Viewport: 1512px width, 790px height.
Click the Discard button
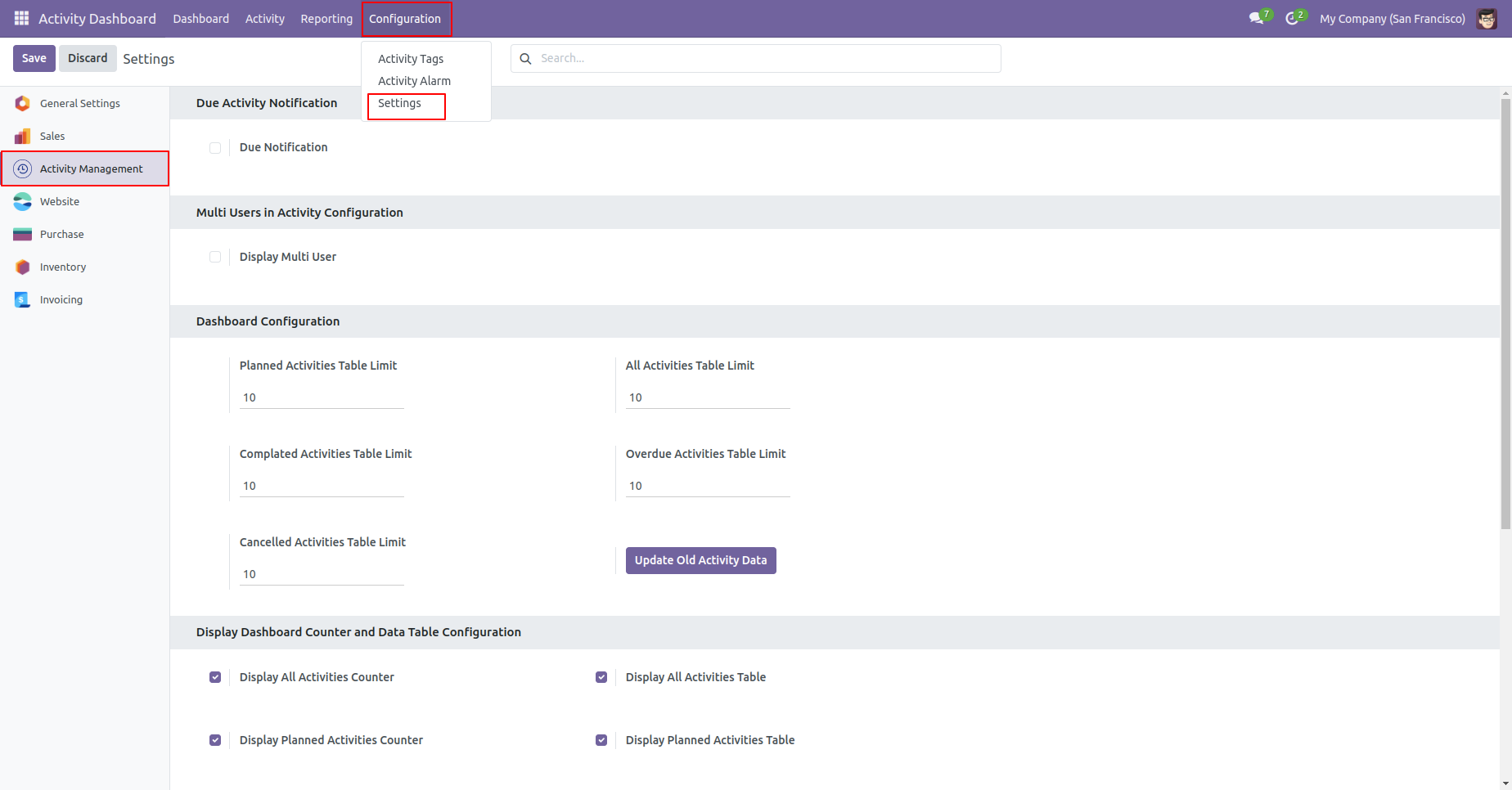pos(88,58)
